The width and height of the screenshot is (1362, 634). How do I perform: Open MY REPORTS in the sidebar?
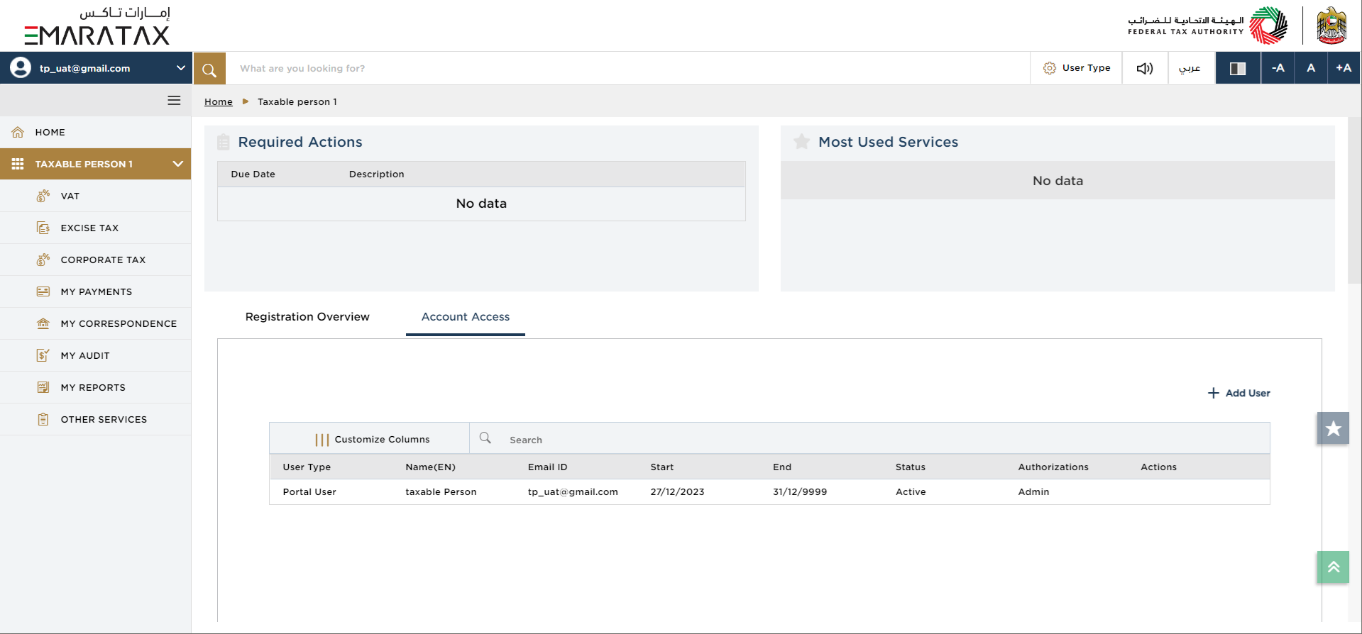[x=95, y=388]
